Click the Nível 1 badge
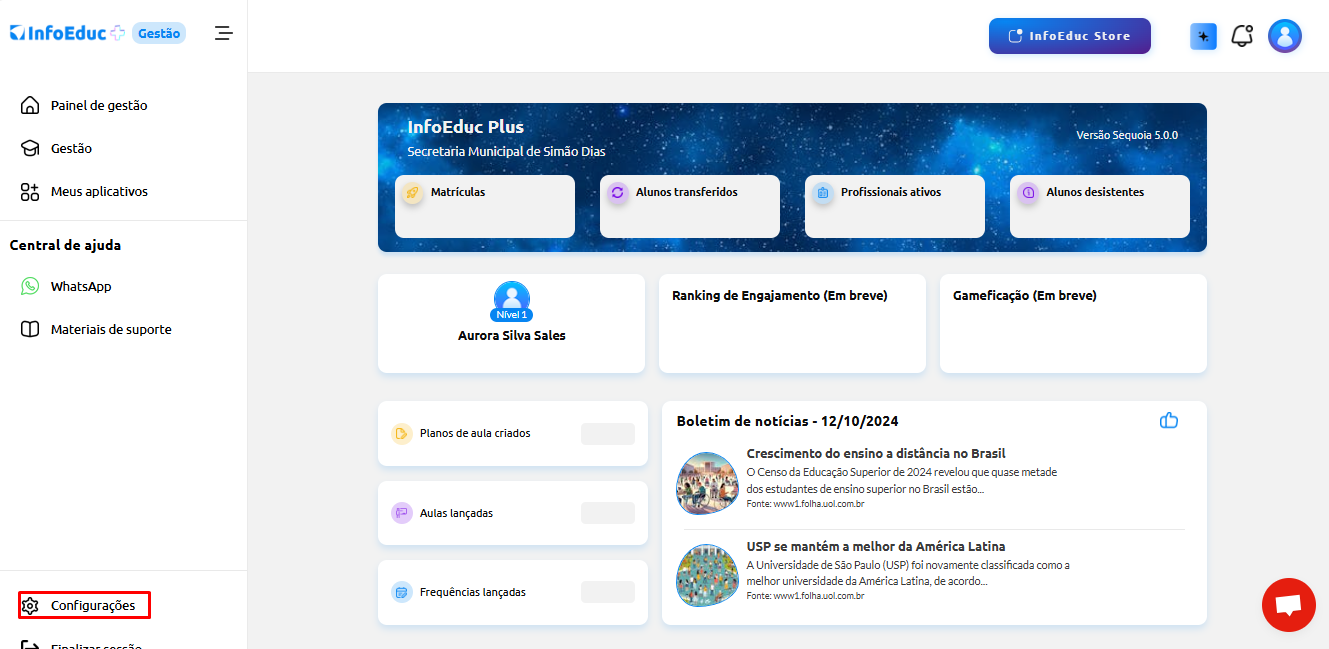 click(512, 314)
